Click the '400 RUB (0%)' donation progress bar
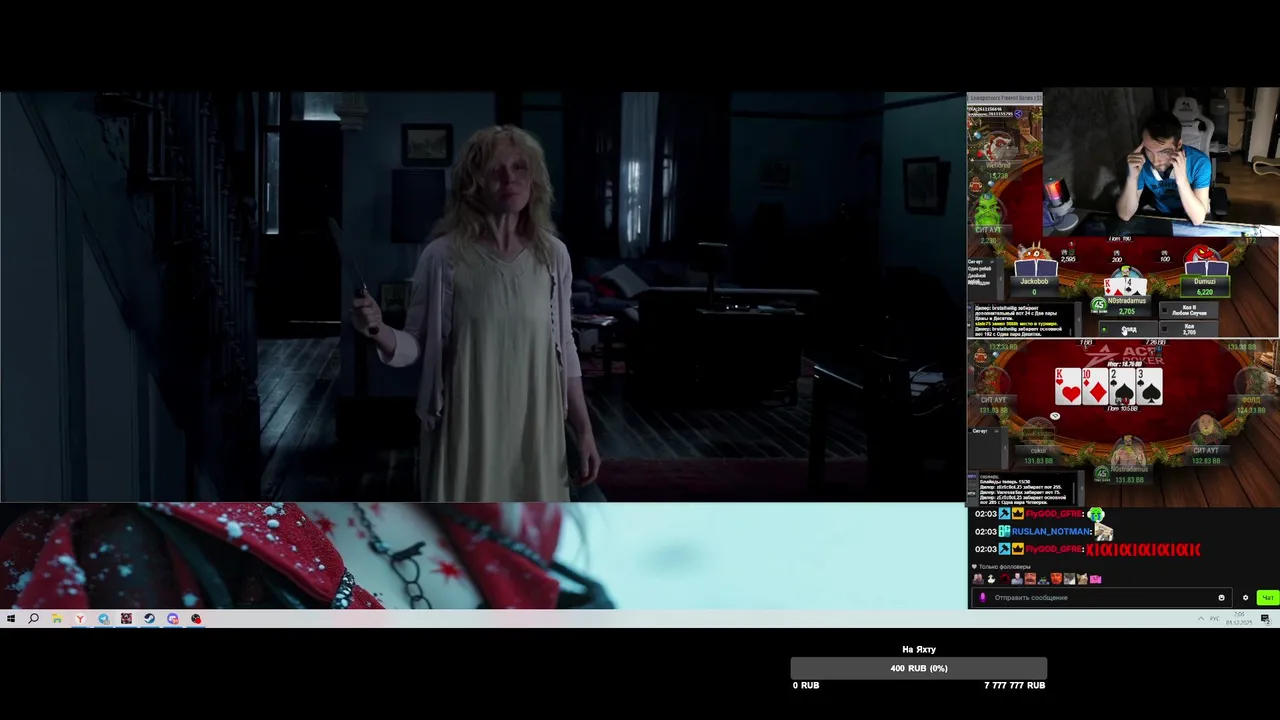The image size is (1280, 720). click(919, 668)
